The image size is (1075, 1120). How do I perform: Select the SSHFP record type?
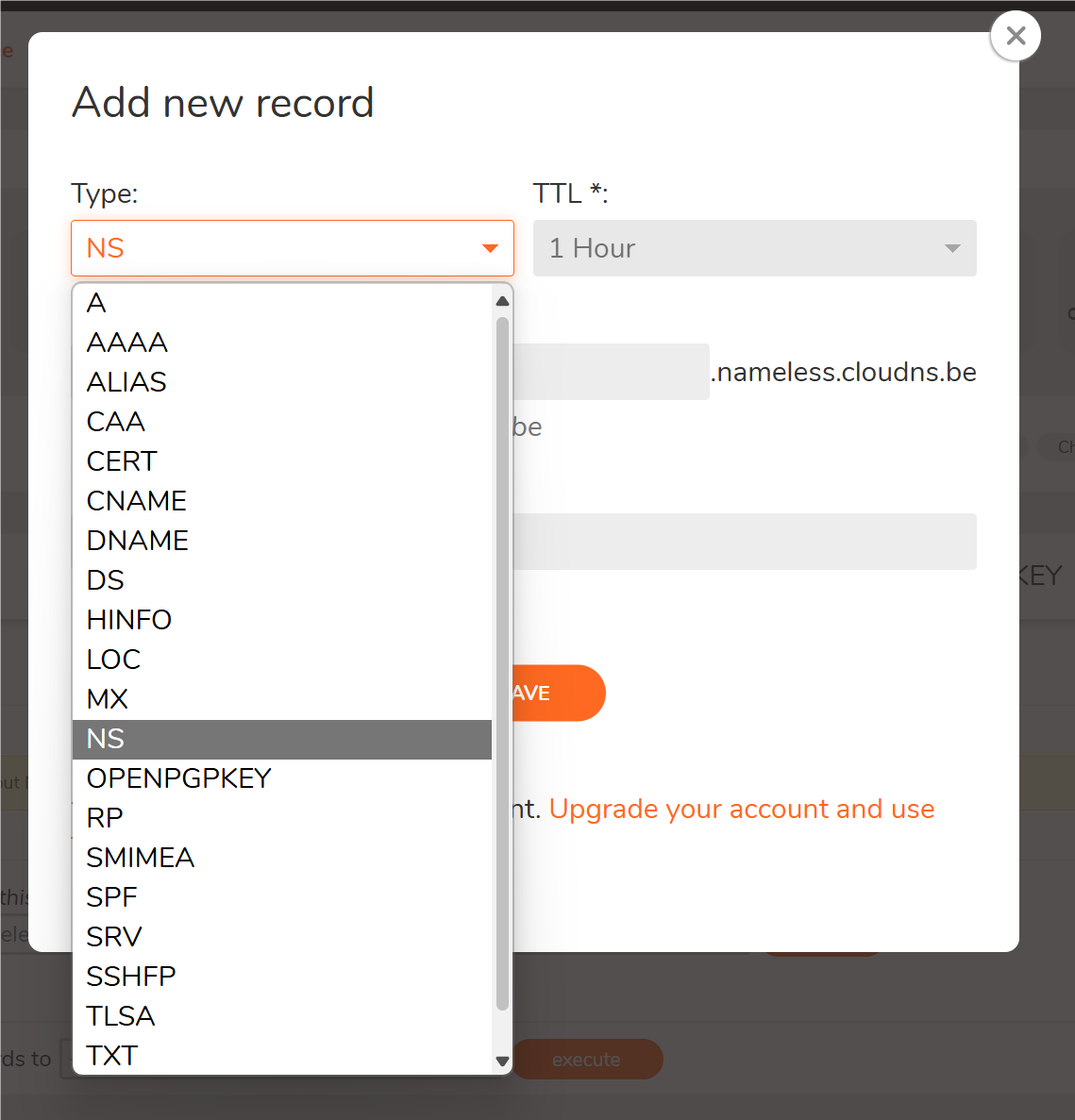point(282,977)
